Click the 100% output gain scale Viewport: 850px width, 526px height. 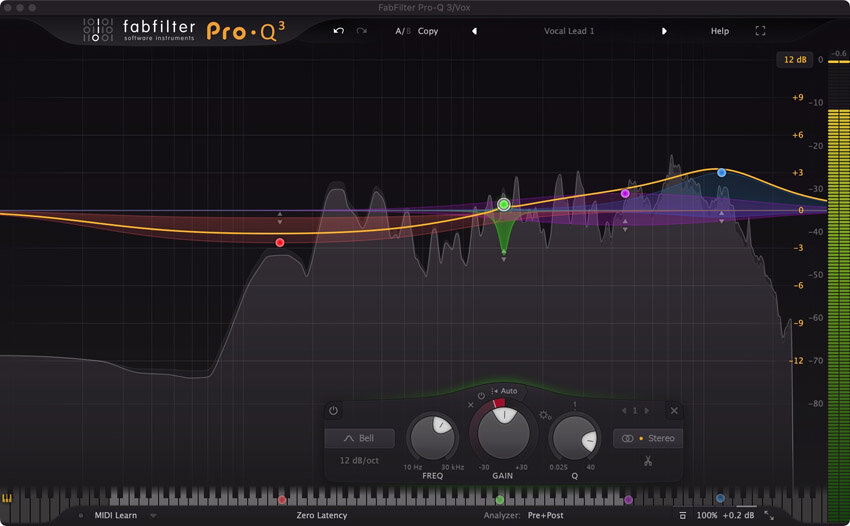(x=707, y=515)
